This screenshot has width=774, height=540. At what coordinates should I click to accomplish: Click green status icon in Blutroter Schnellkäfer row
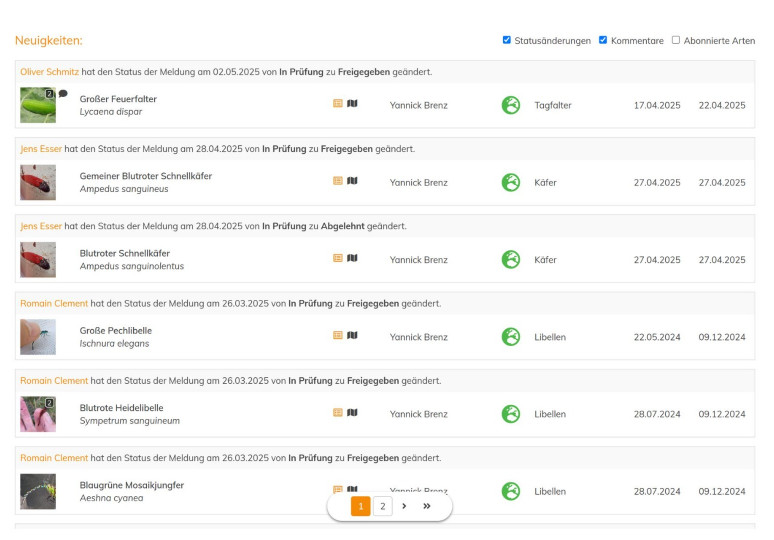coord(511,260)
